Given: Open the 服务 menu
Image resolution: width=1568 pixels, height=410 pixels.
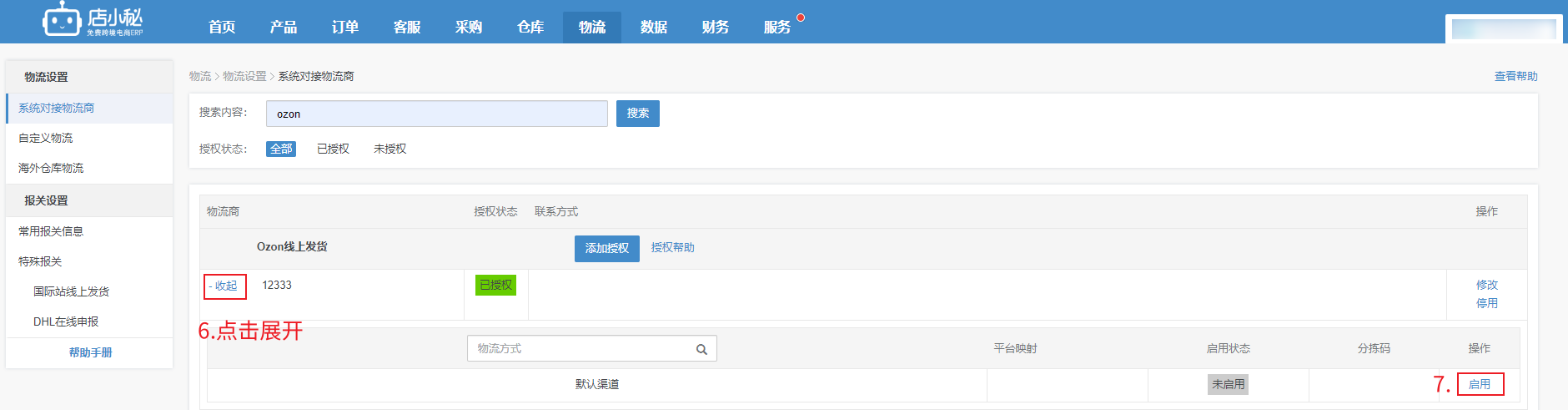Looking at the screenshot, I should click(777, 27).
